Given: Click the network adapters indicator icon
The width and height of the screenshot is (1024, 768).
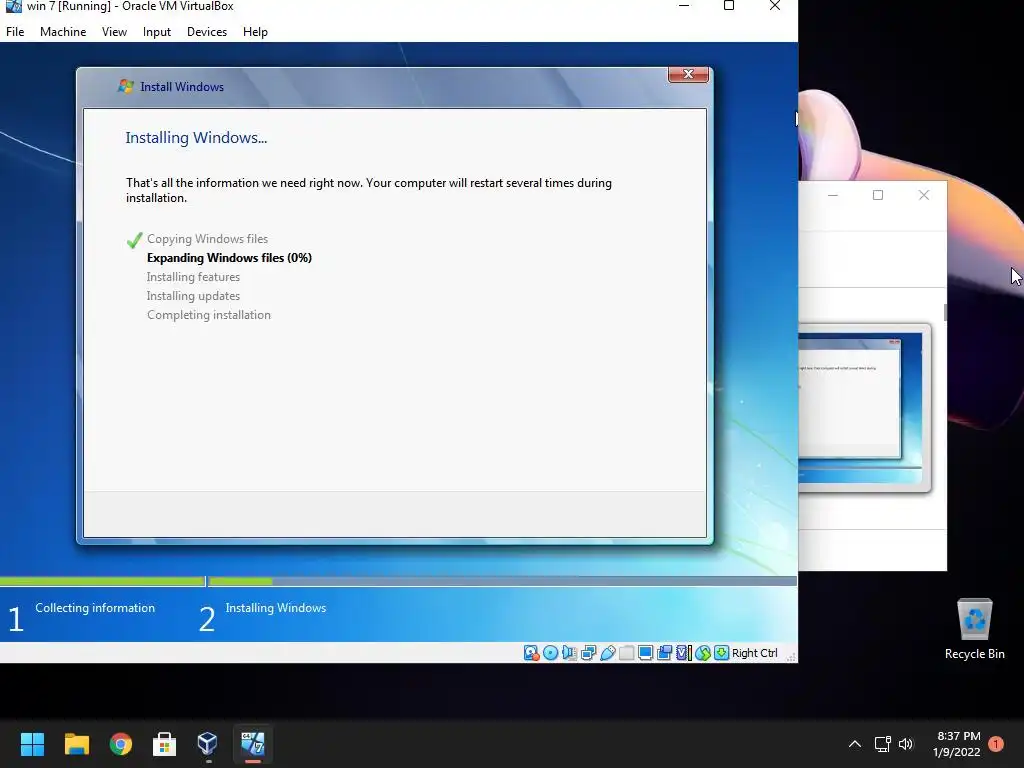Looking at the screenshot, I should (x=588, y=653).
